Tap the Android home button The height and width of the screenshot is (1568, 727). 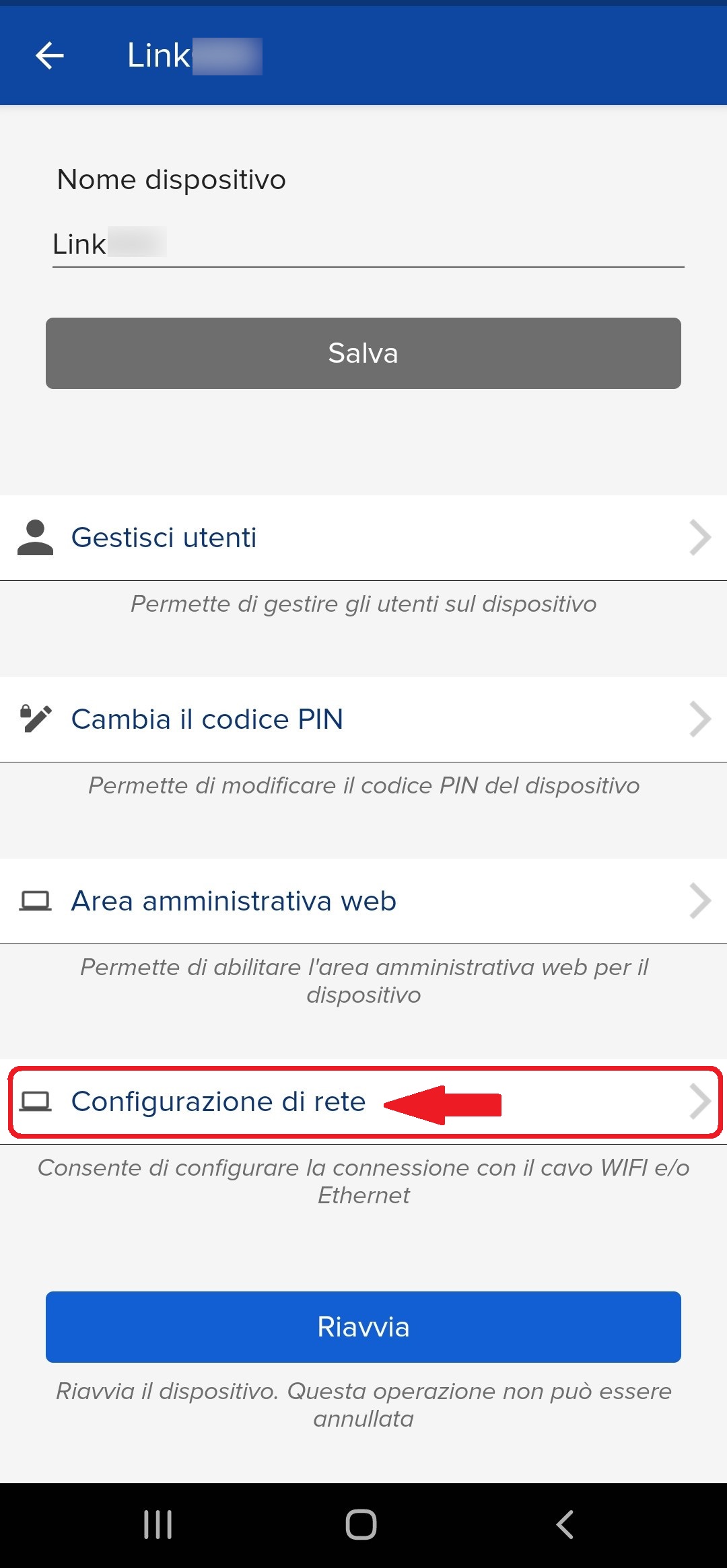[x=361, y=1524]
